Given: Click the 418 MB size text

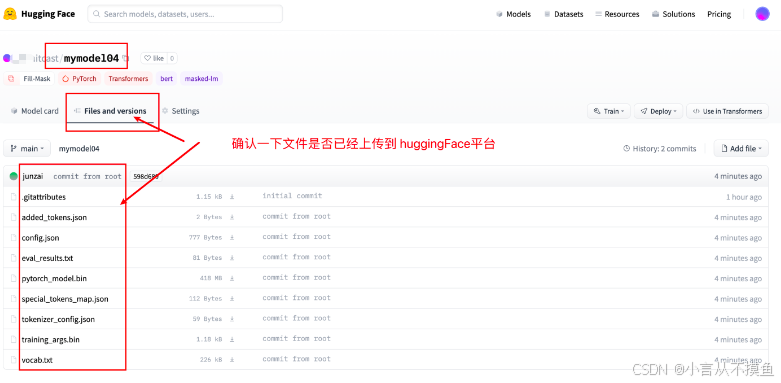Looking at the screenshot, I should point(211,278).
